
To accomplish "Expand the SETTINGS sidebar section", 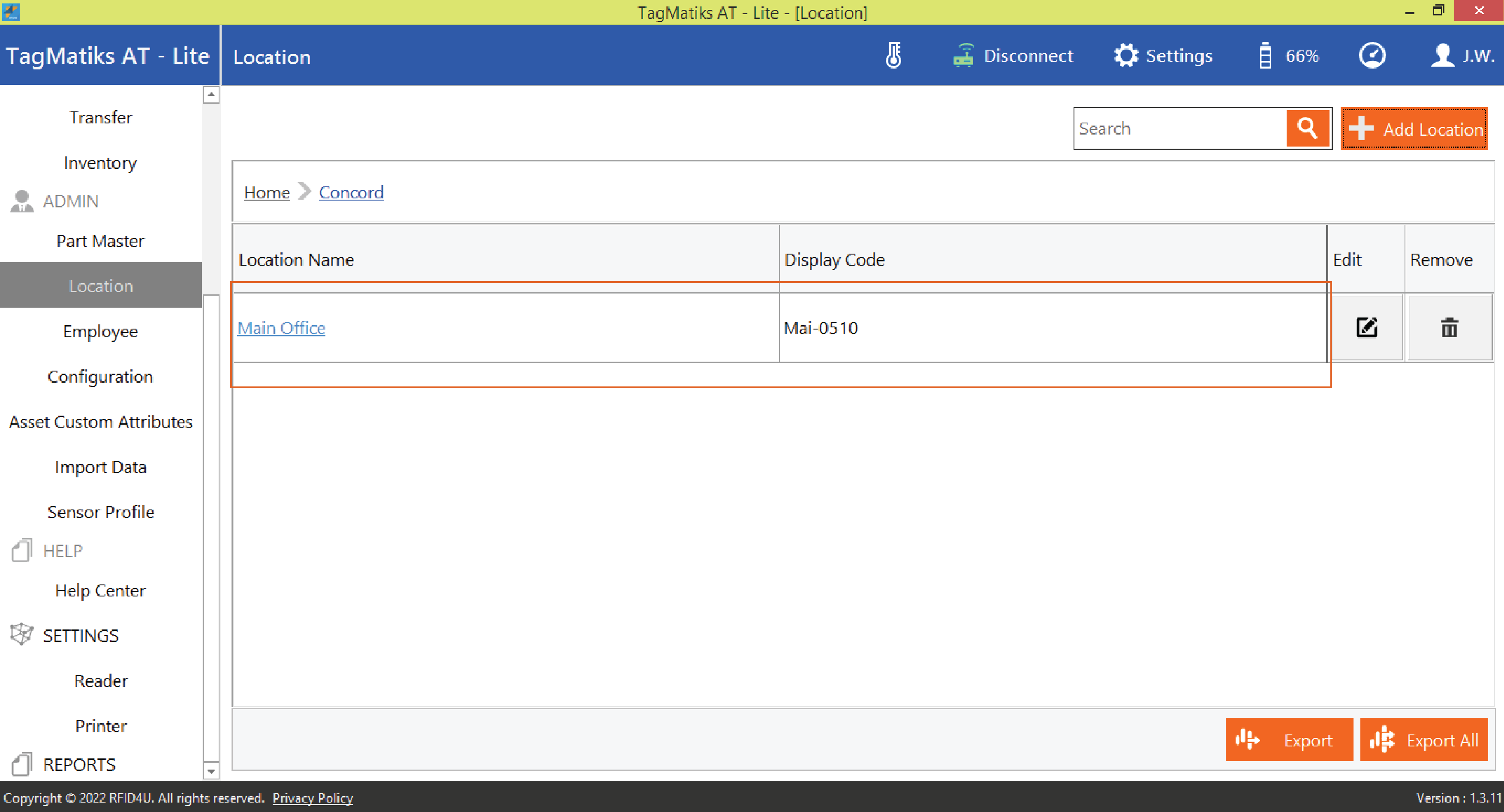I will tap(81, 635).
